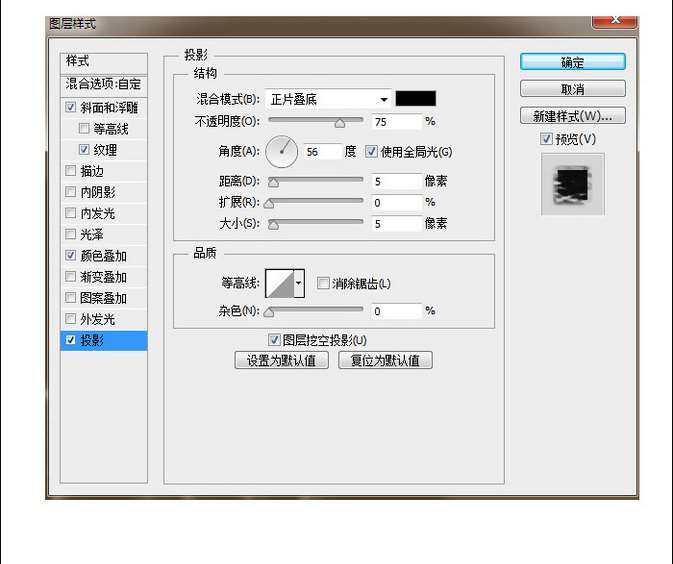Click the angle dial control
Image resolution: width=673 pixels, height=564 pixels.
[x=282, y=152]
